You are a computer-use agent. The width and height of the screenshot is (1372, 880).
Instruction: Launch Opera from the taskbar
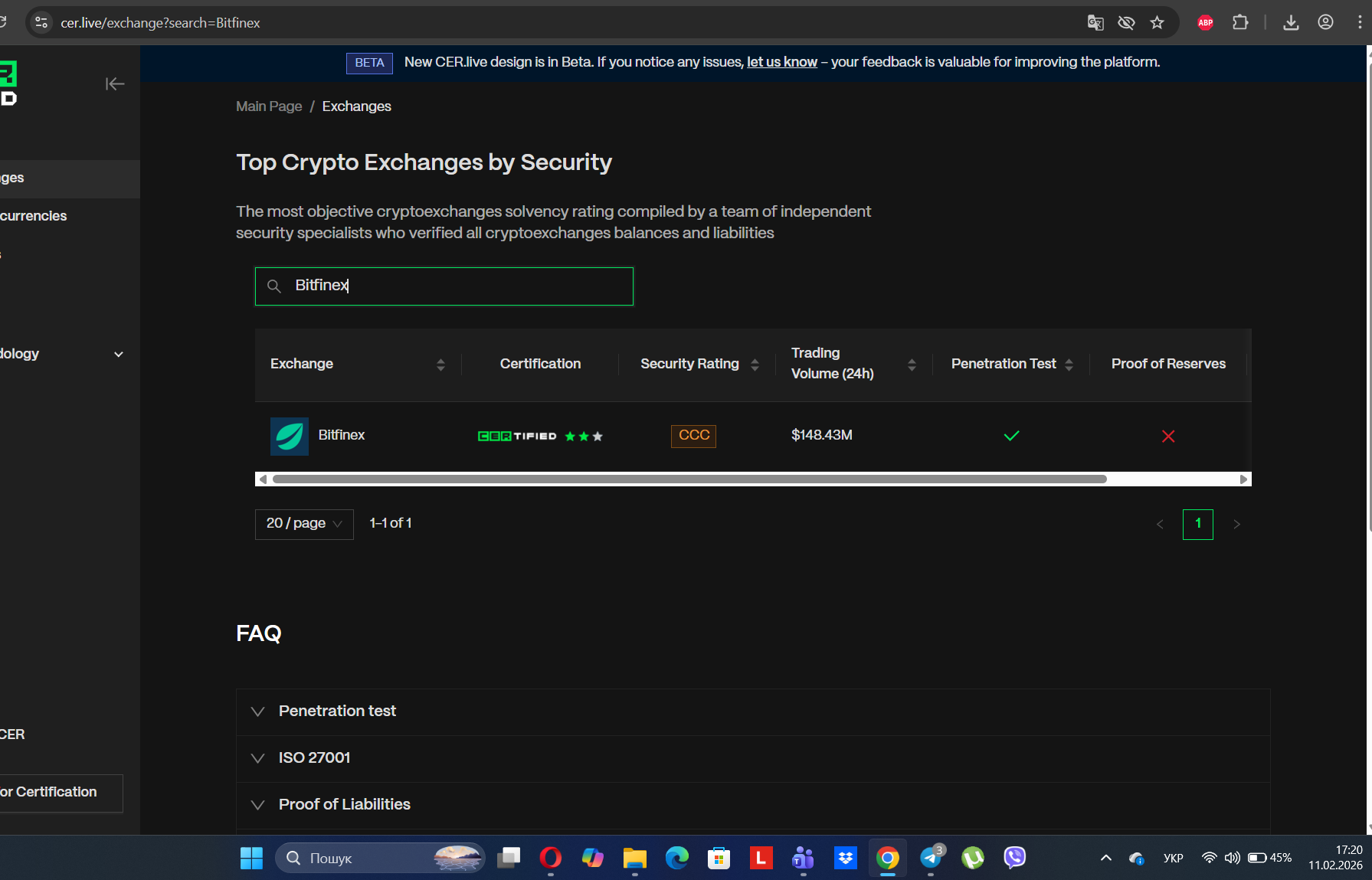tap(550, 858)
